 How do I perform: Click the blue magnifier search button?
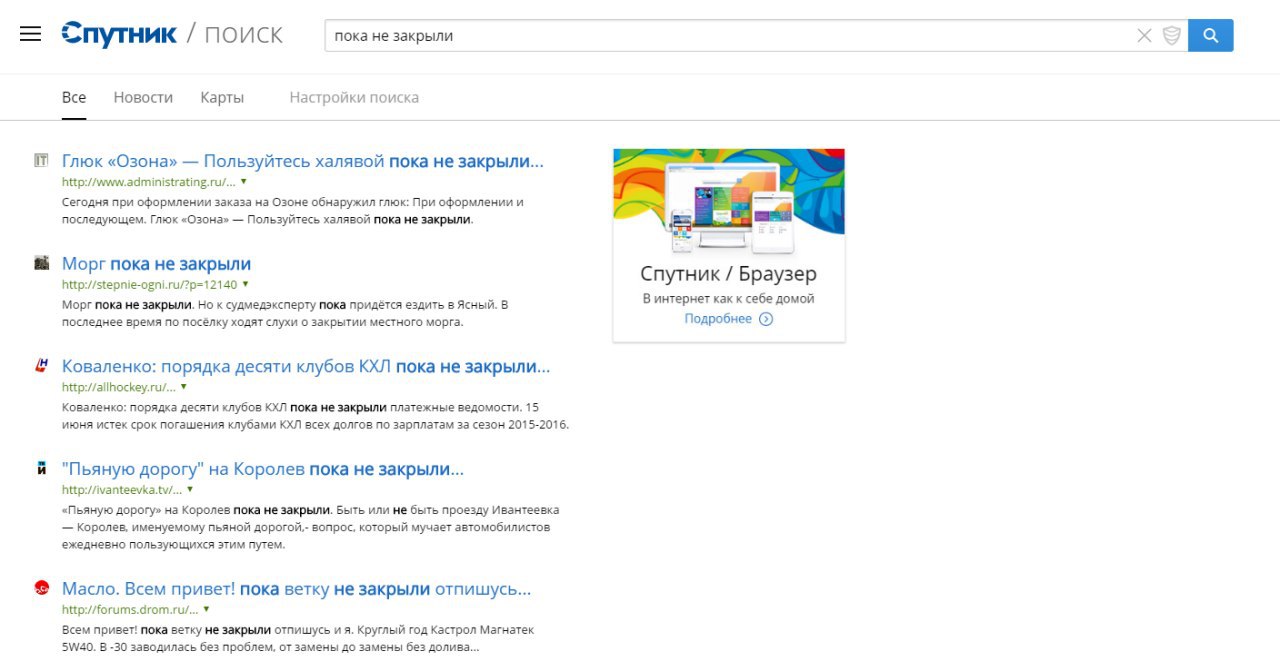[1211, 35]
